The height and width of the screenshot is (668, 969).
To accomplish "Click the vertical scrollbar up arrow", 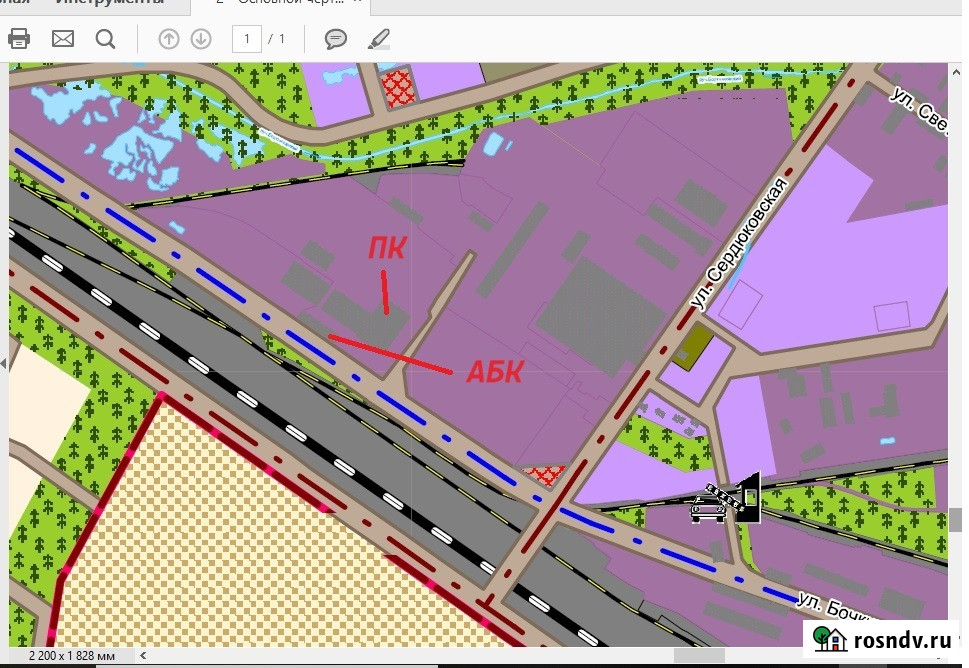I will (x=956, y=70).
